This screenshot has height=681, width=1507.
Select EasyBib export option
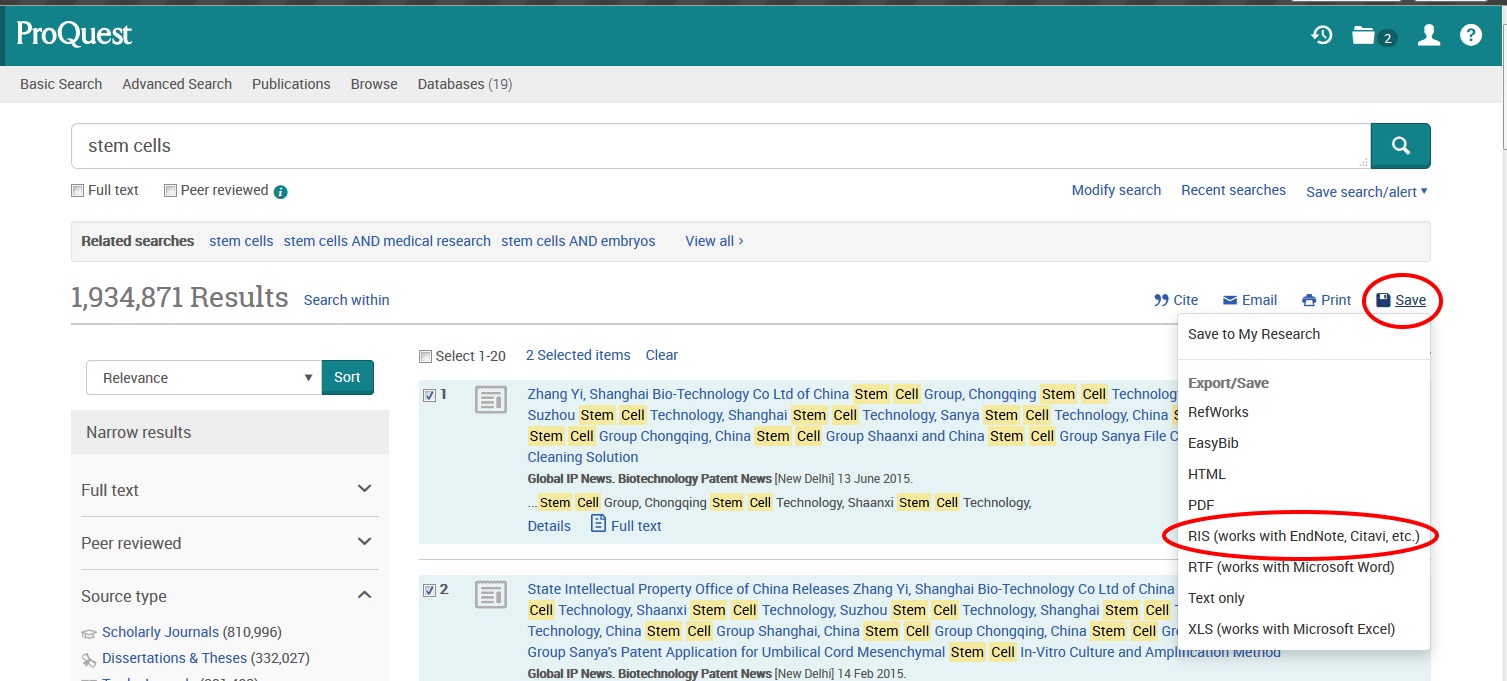[1213, 443]
